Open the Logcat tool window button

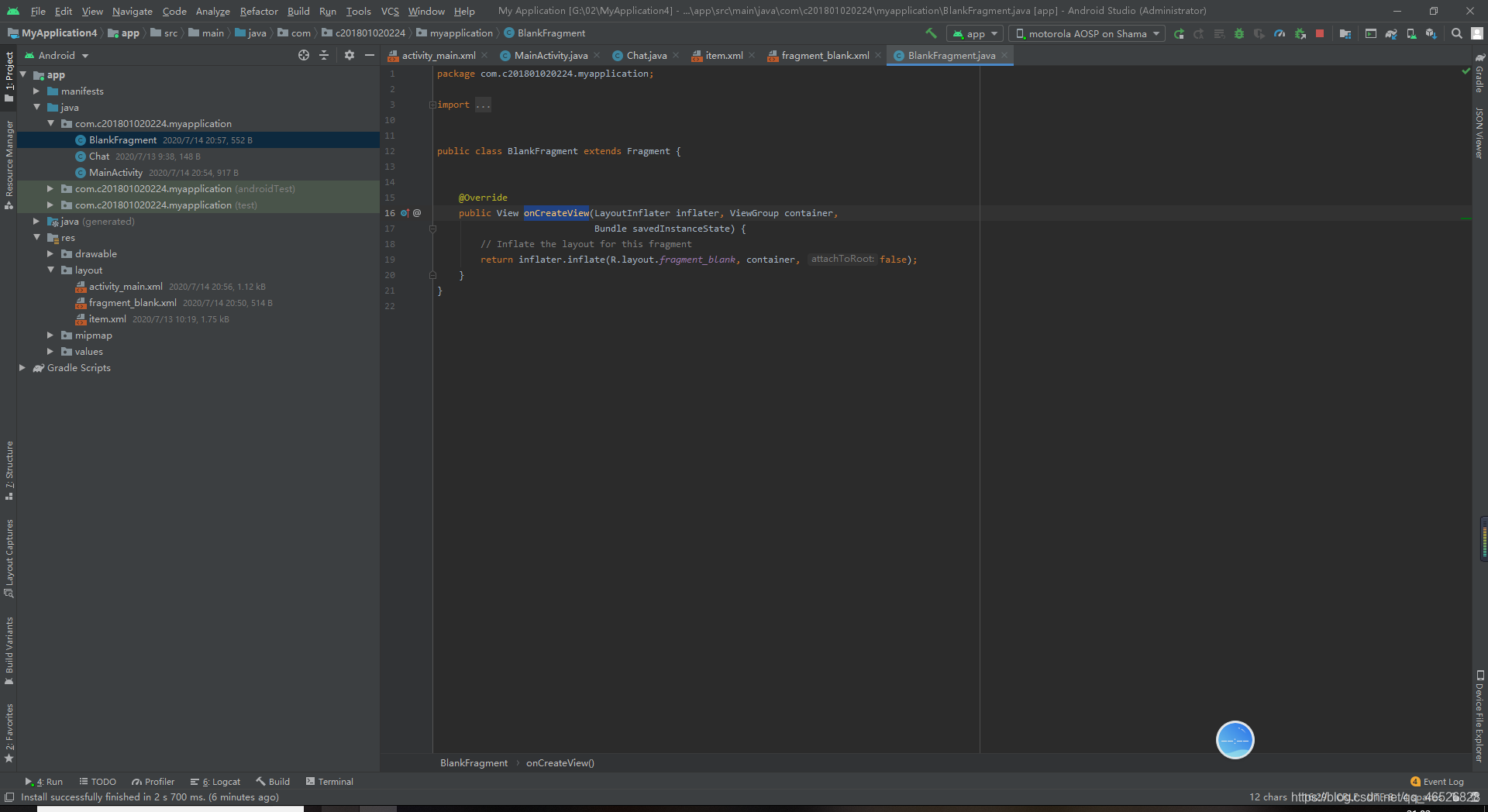click(215, 782)
